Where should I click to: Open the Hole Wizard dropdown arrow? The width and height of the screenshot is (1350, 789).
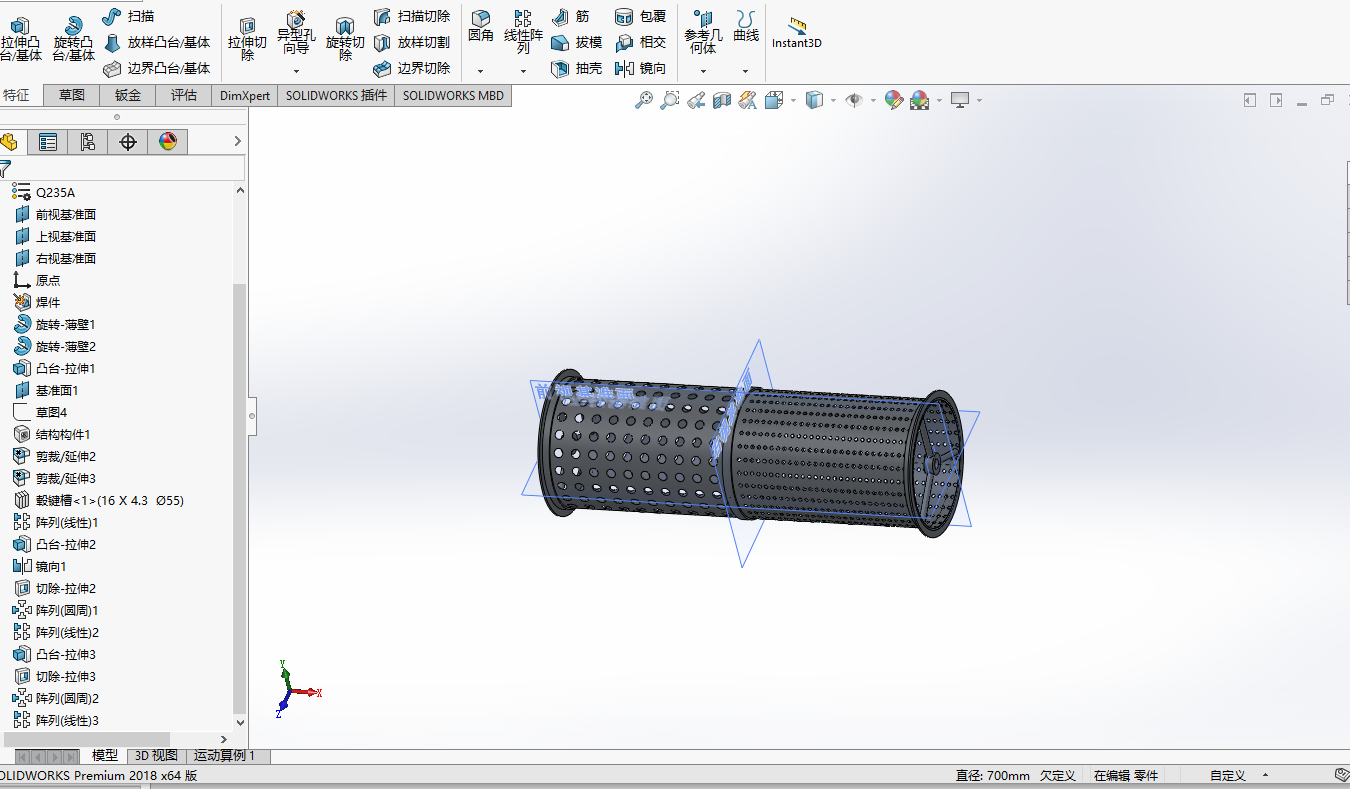296,71
